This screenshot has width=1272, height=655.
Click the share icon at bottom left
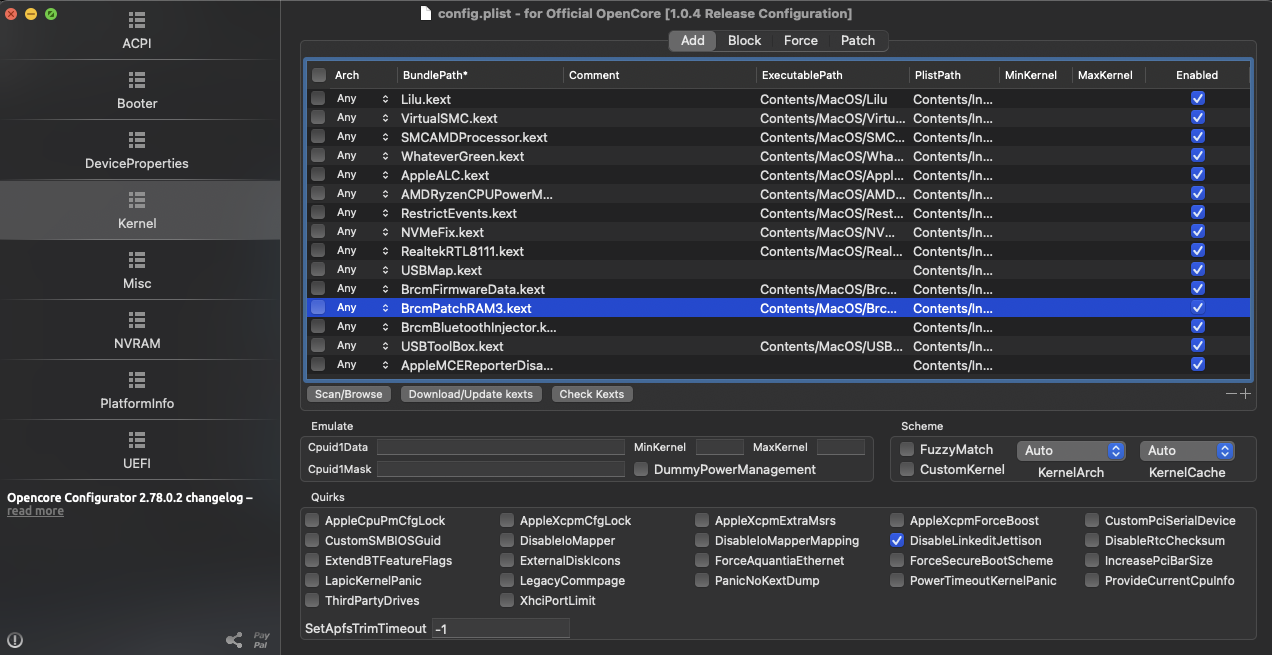click(234, 640)
